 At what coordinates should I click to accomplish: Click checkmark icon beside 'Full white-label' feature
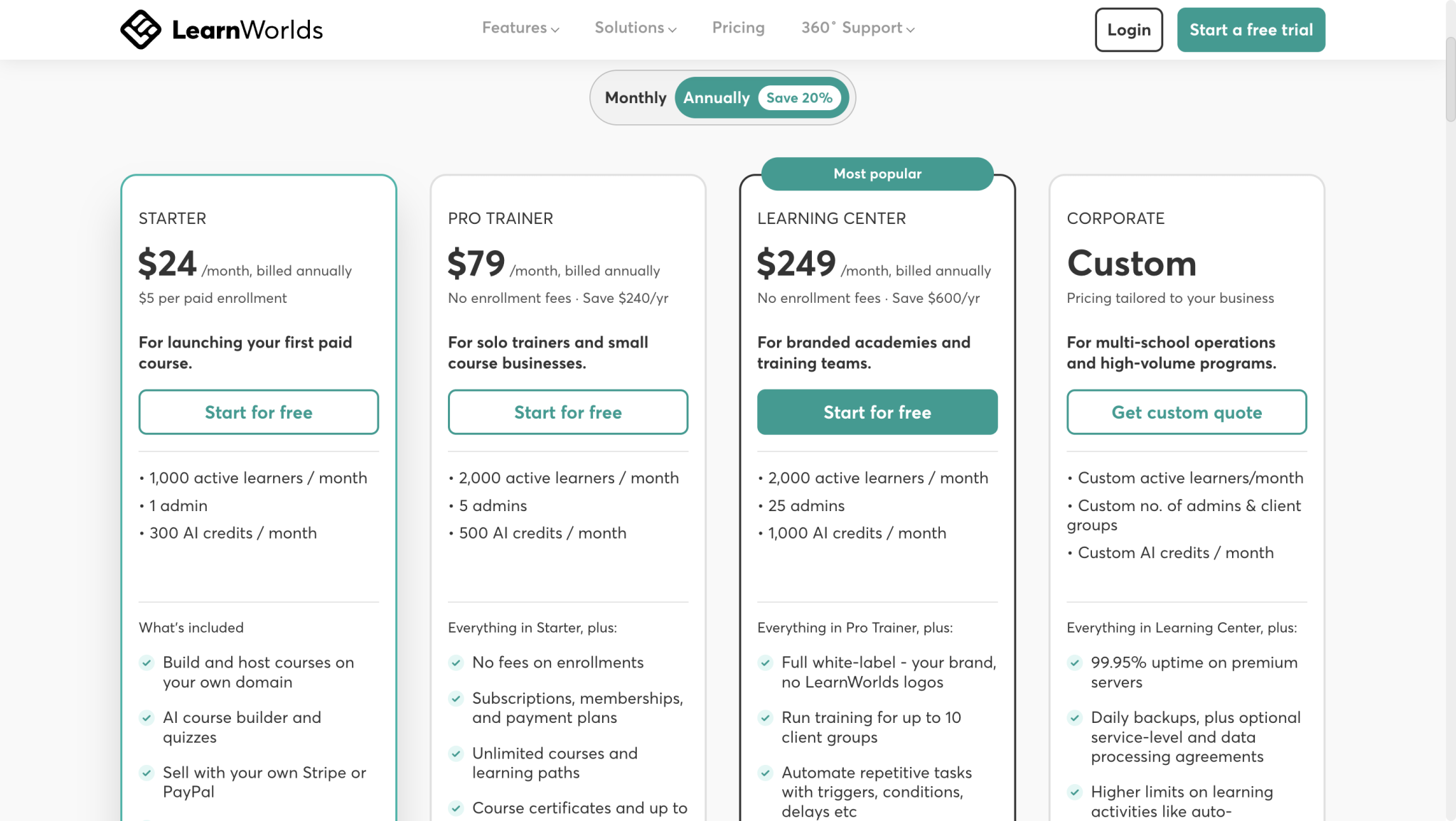pyautogui.click(x=765, y=662)
